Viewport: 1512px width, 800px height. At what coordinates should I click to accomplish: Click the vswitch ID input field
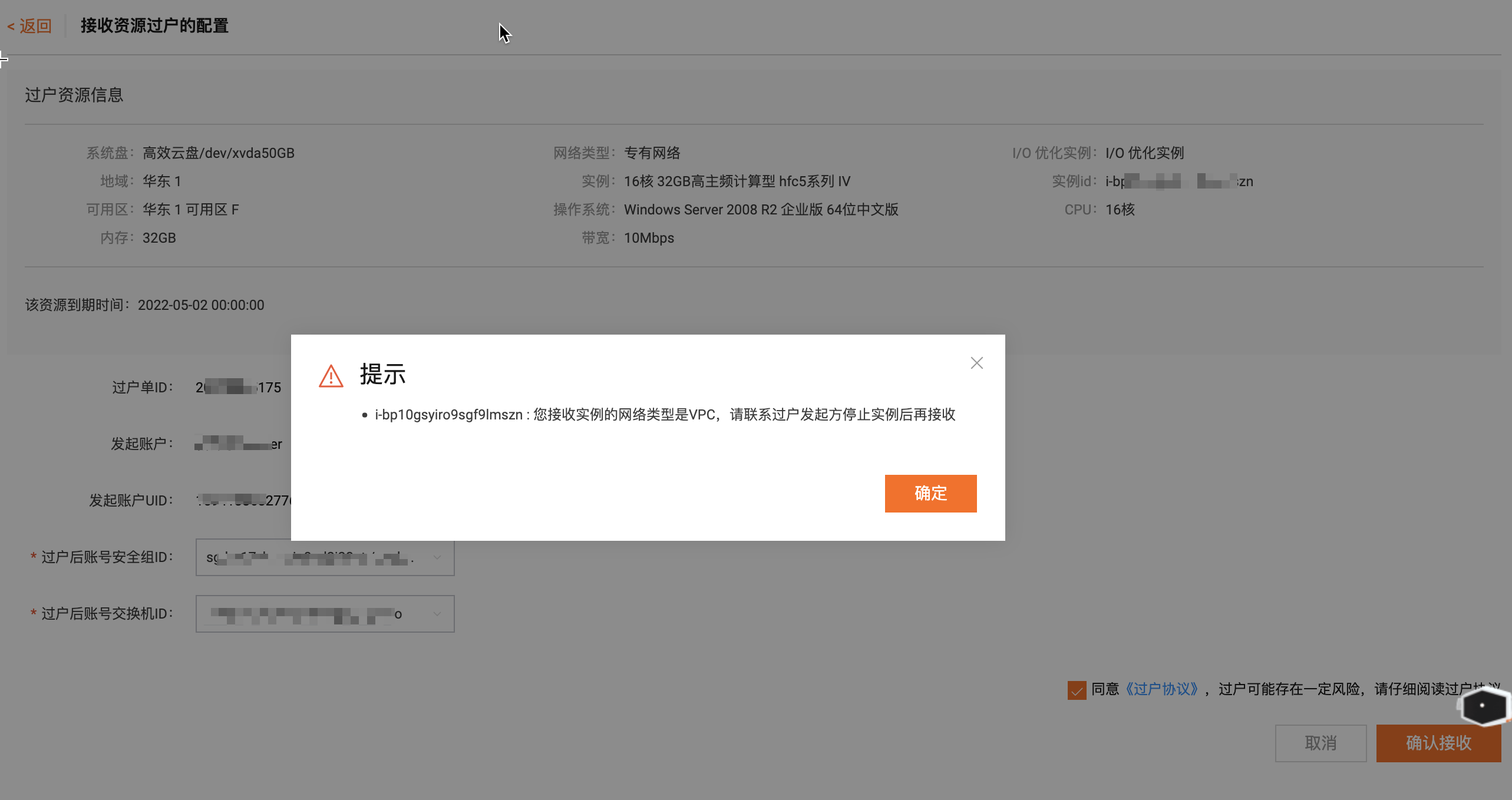(306, 613)
